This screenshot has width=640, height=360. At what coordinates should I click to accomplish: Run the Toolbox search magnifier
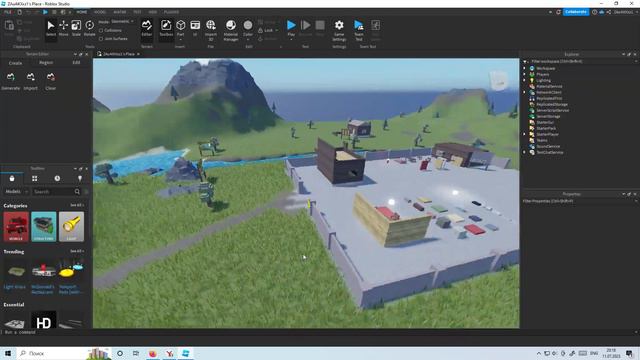point(77,191)
